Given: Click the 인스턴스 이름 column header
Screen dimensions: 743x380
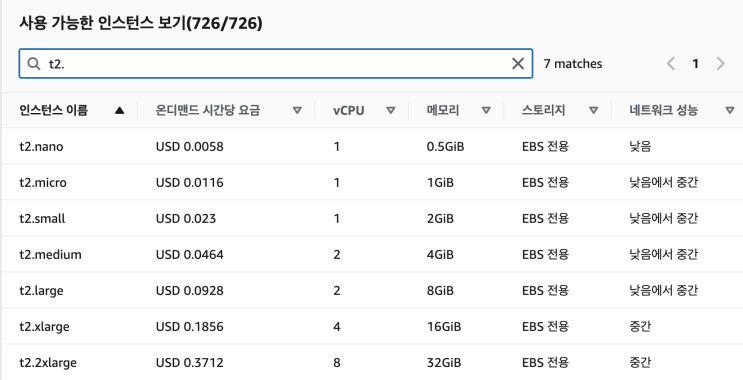Looking at the screenshot, I should coord(54,110).
